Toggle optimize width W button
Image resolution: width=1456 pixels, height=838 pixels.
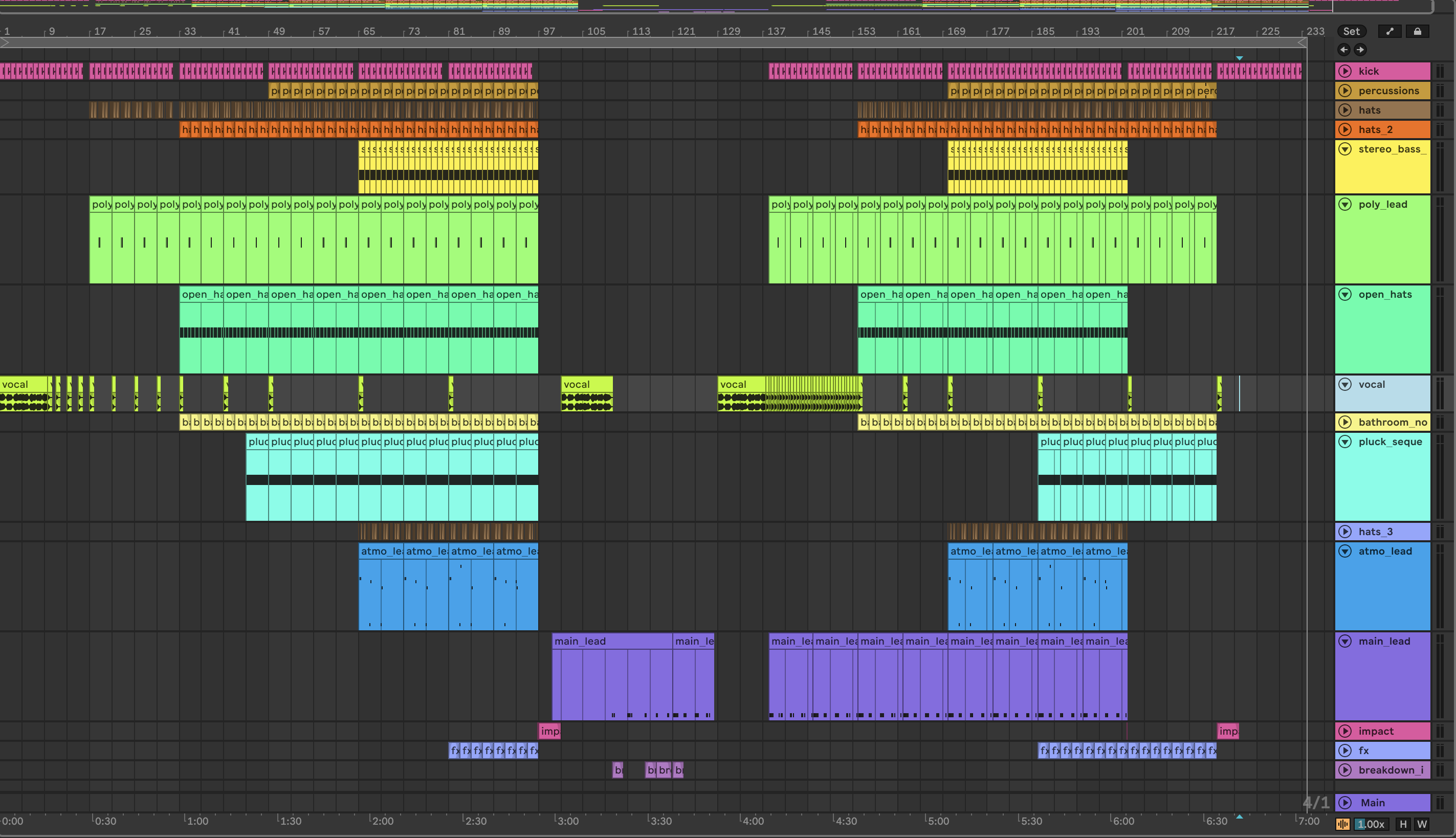1422,824
